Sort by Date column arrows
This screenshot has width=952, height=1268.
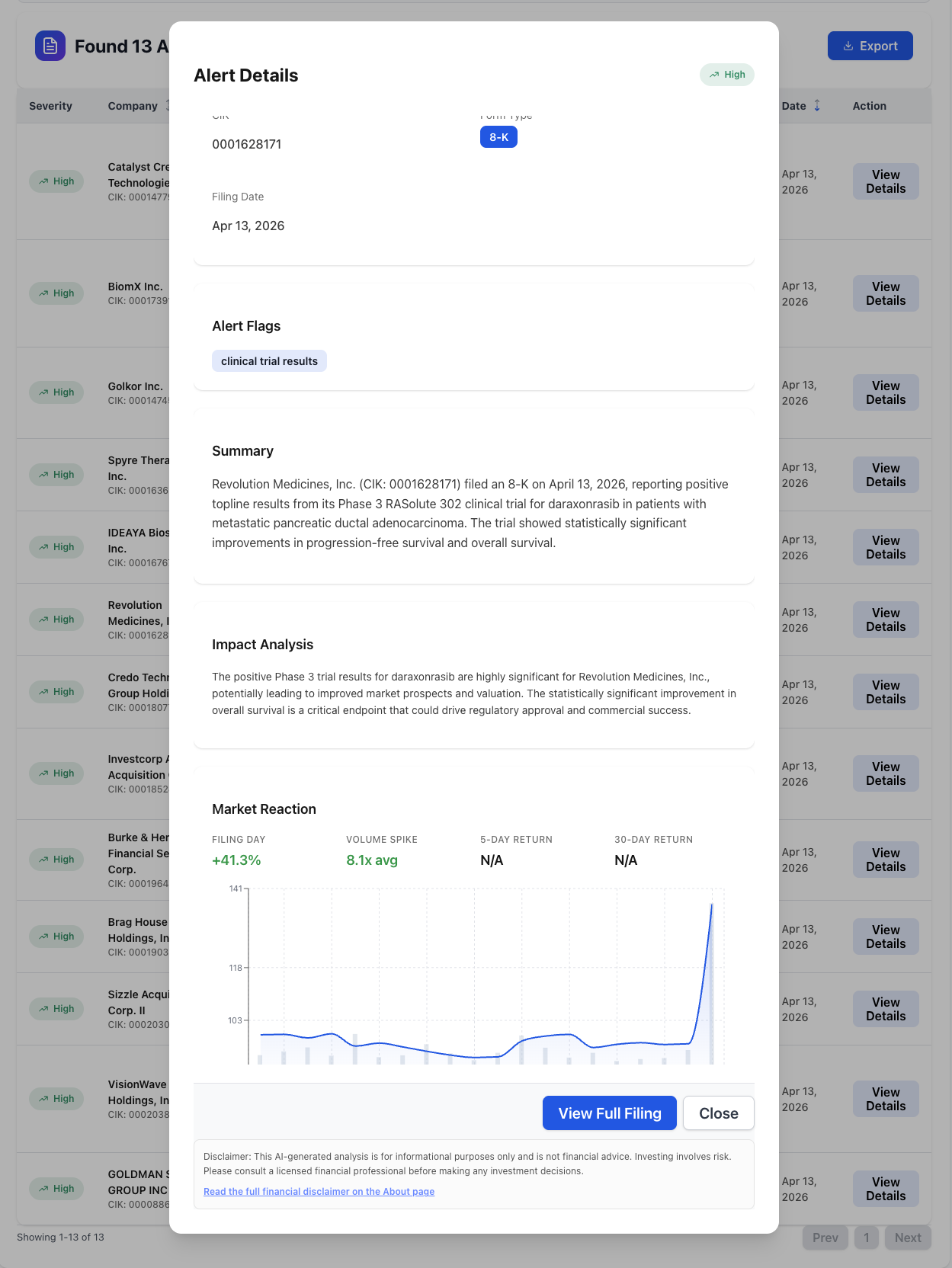point(817,106)
